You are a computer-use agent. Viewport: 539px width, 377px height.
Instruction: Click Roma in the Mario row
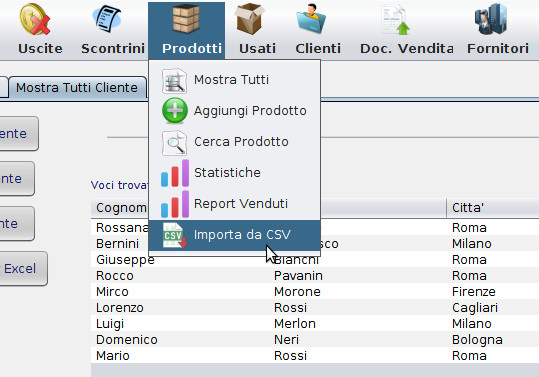click(469, 356)
